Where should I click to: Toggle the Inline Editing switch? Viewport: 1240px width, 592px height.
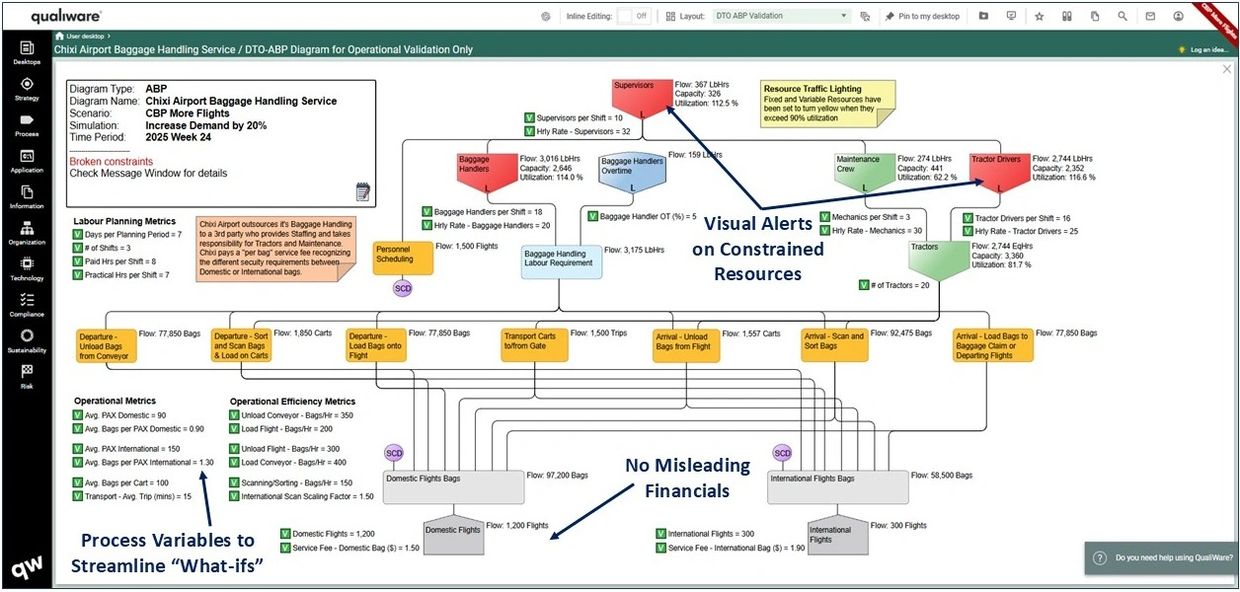click(x=632, y=17)
